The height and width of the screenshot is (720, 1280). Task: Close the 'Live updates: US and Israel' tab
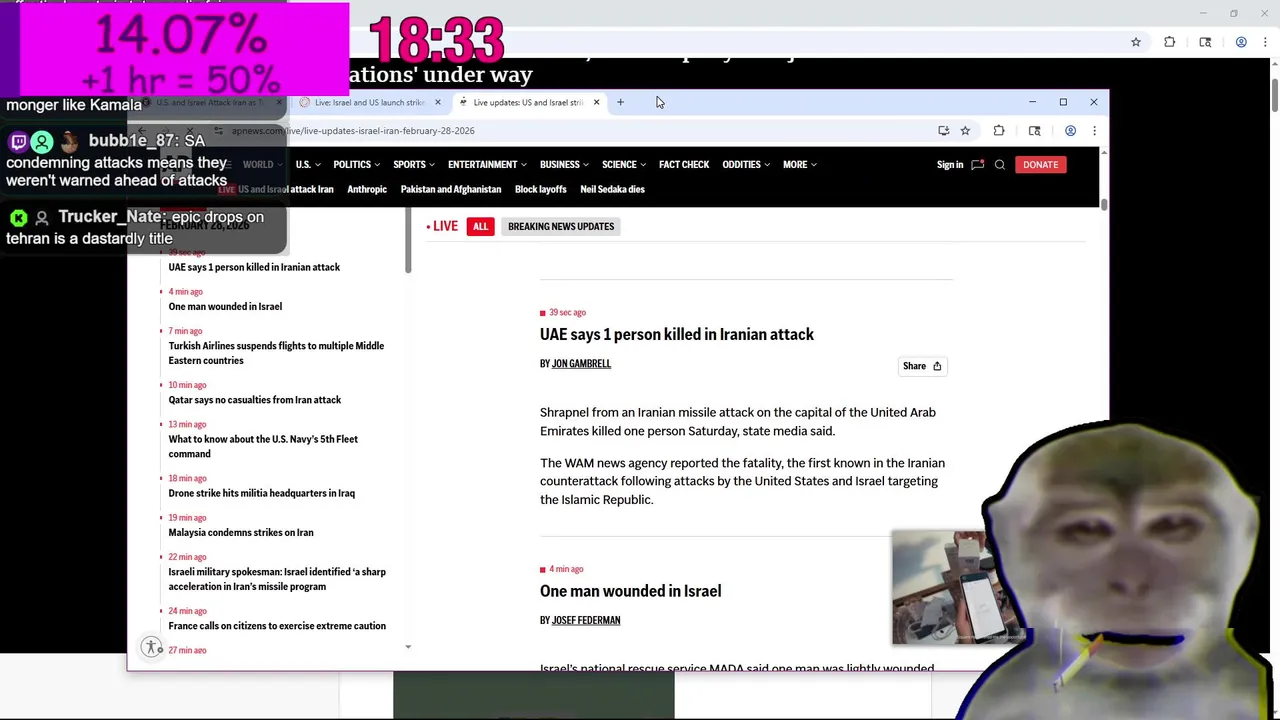[x=596, y=102]
